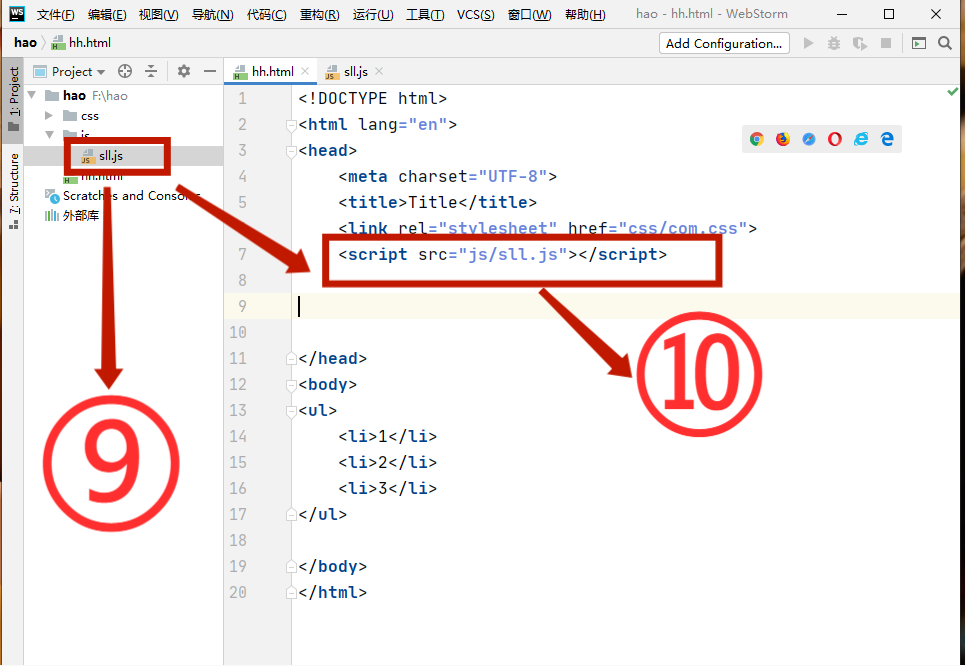
Task: Collapse all in Project panel
Action: (151, 71)
